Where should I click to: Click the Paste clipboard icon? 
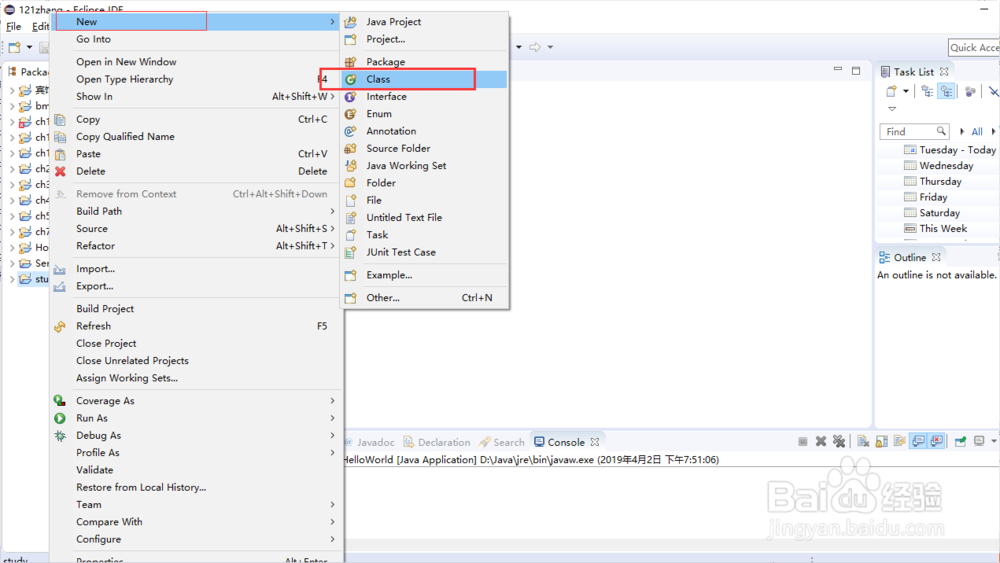click(60, 154)
